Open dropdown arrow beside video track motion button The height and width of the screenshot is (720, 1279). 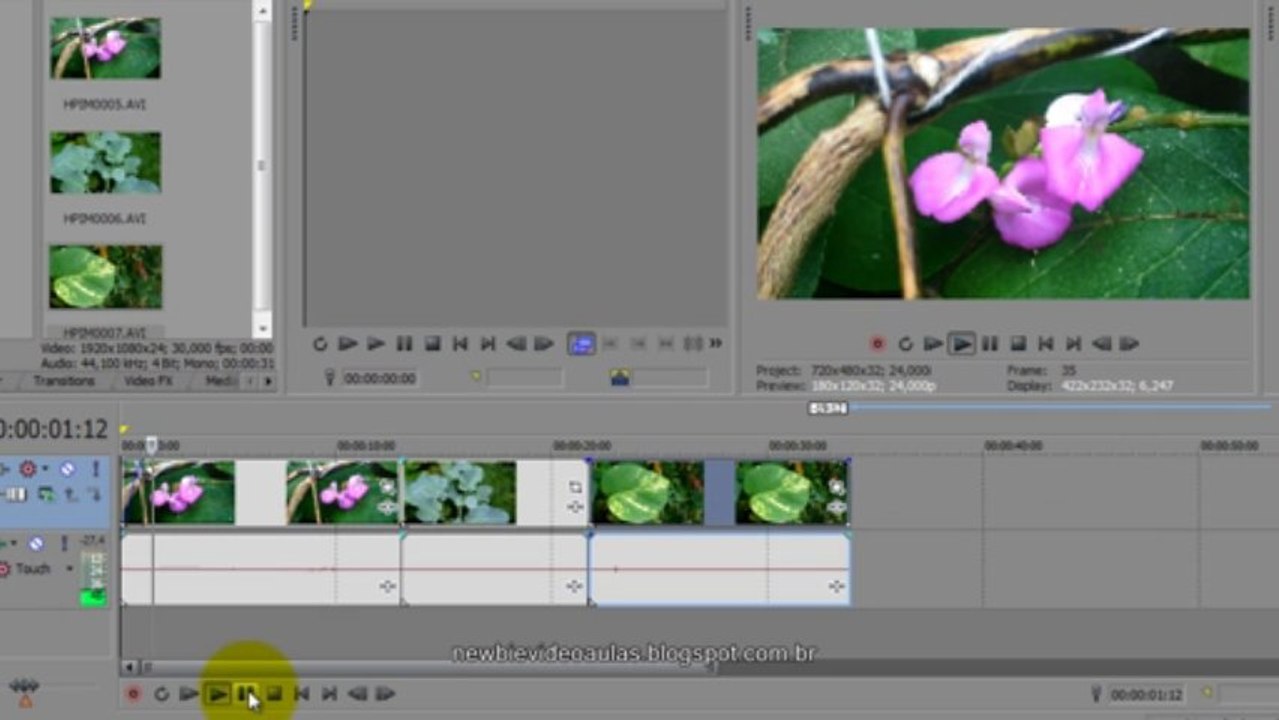44,468
